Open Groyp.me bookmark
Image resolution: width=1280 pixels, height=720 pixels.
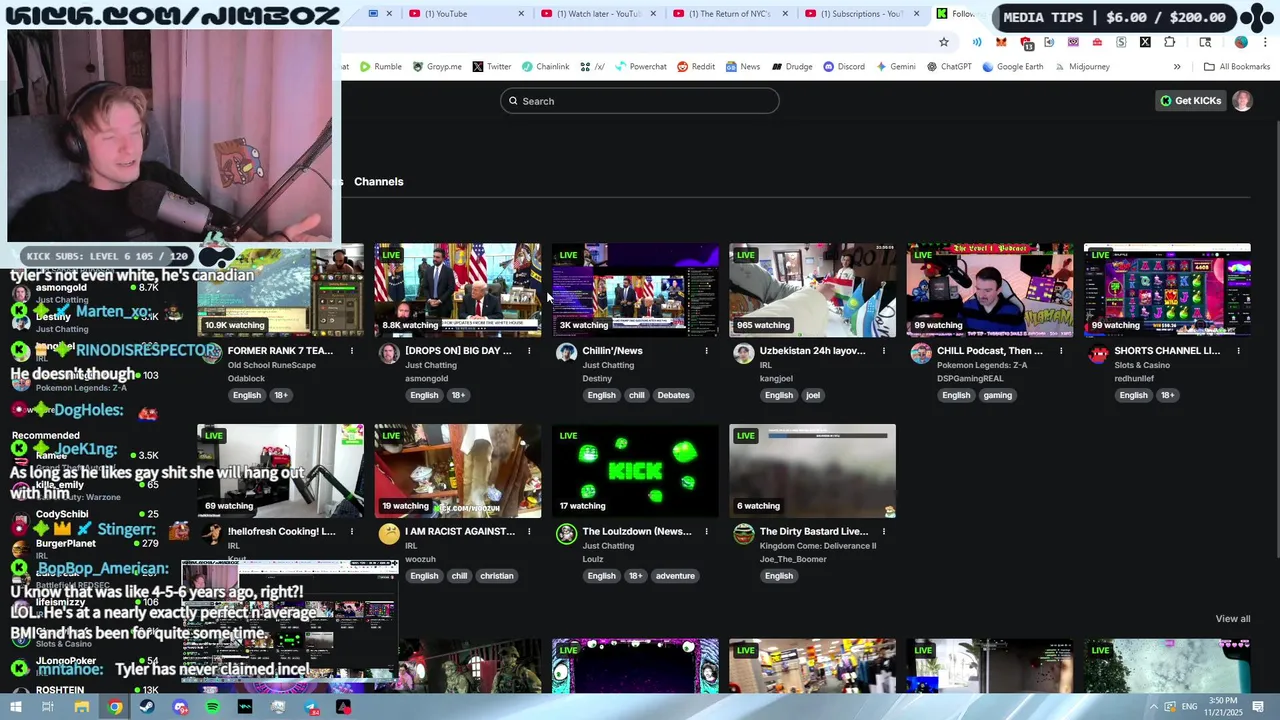click(x=437, y=67)
